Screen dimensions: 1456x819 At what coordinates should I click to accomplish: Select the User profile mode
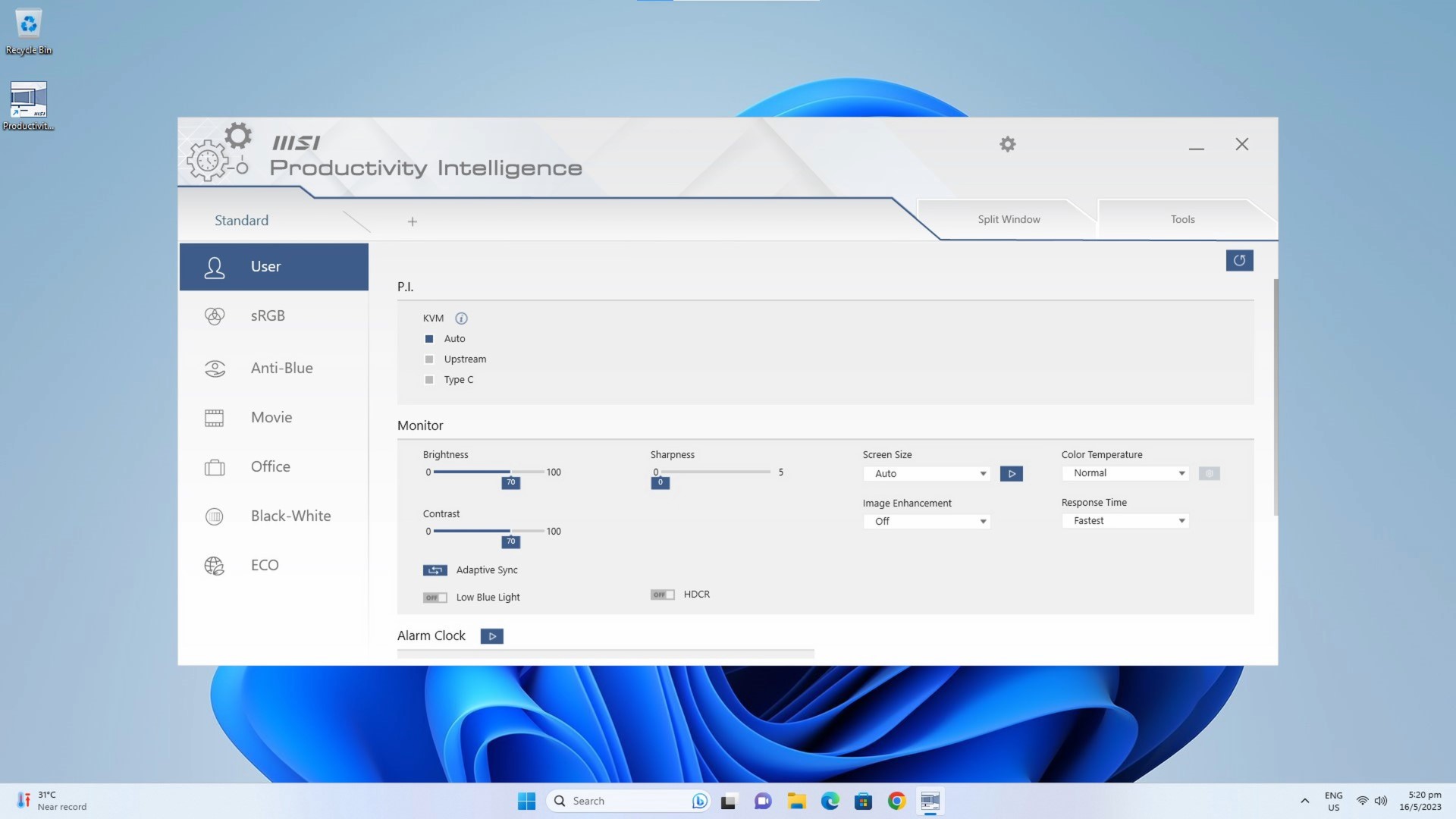[x=274, y=266]
